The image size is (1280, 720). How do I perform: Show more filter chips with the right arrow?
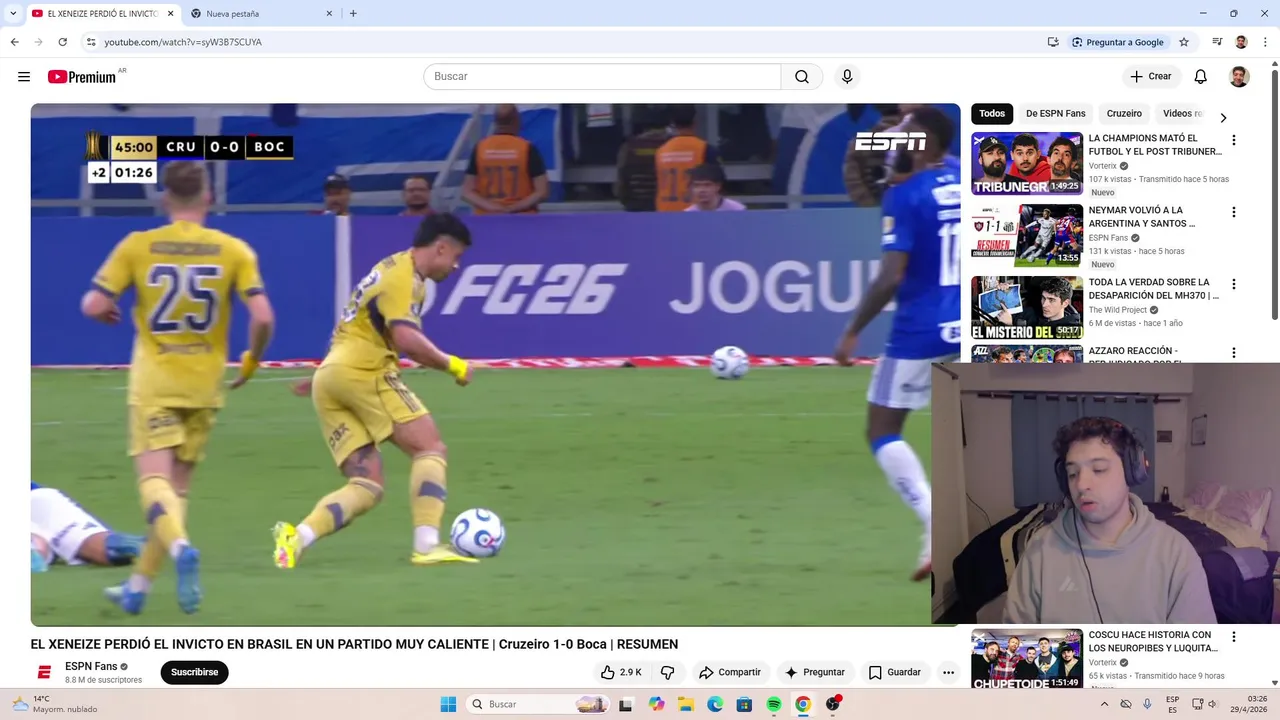pos(1222,117)
